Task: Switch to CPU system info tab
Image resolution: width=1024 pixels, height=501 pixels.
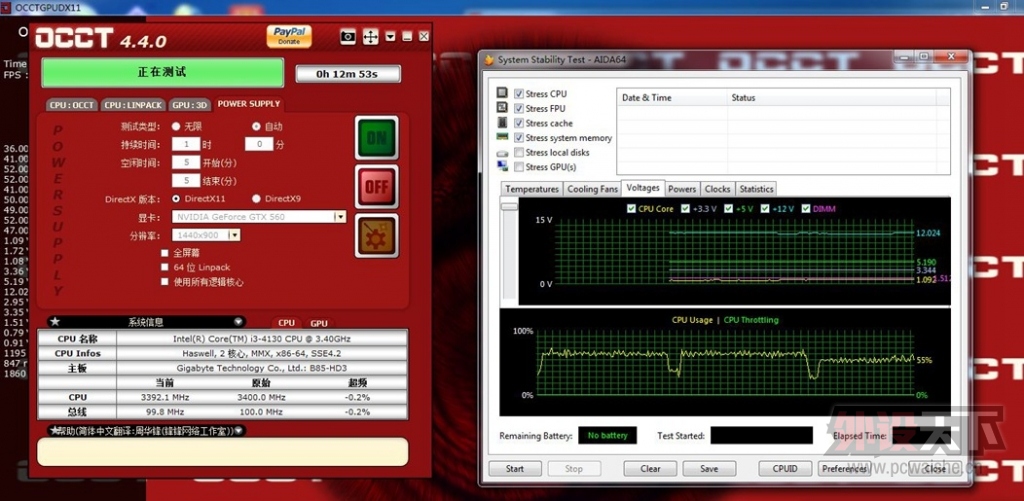Action: 287,323
